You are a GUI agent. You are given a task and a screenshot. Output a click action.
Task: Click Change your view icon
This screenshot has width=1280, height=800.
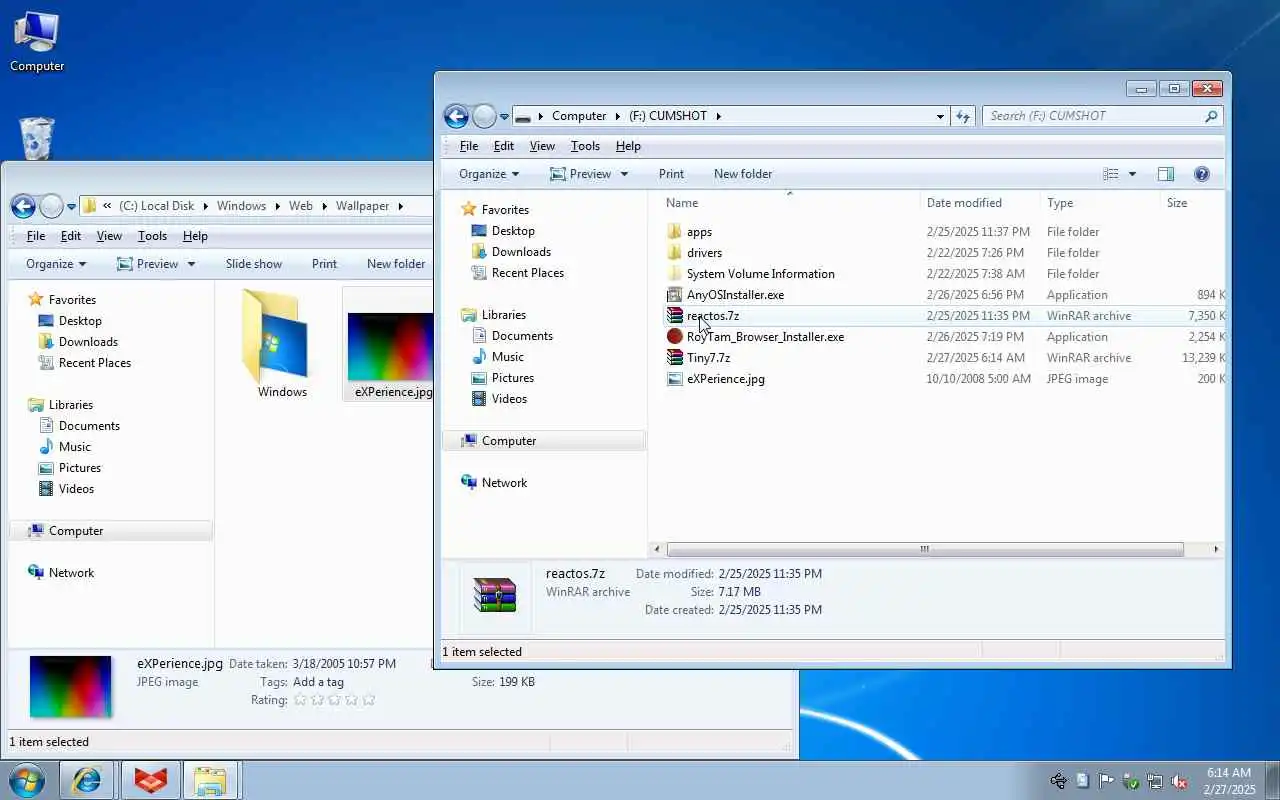pos(1111,174)
